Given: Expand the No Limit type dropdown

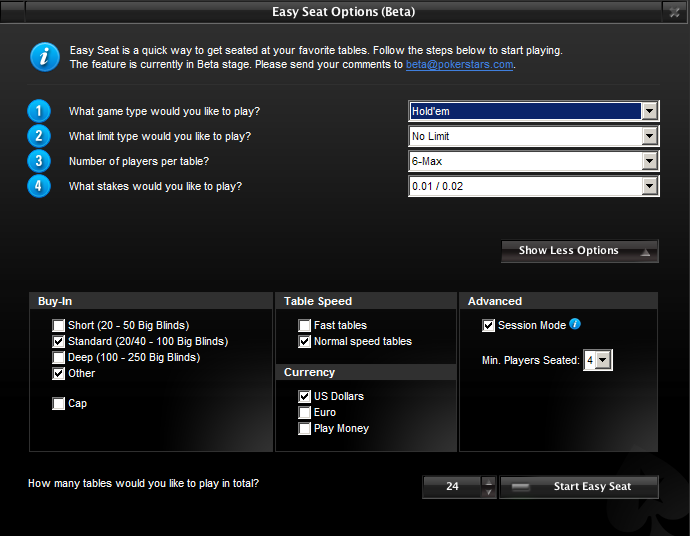Looking at the screenshot, I should (649, 136).
